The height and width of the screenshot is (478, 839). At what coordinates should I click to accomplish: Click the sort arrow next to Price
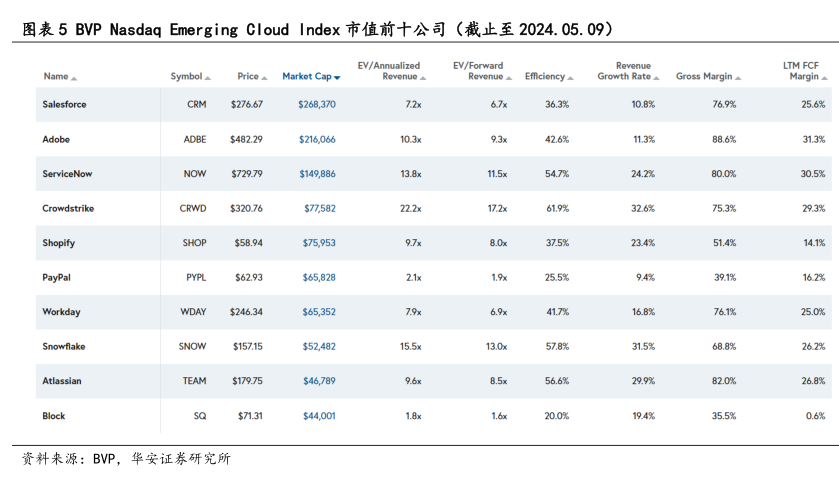point(265,78)
